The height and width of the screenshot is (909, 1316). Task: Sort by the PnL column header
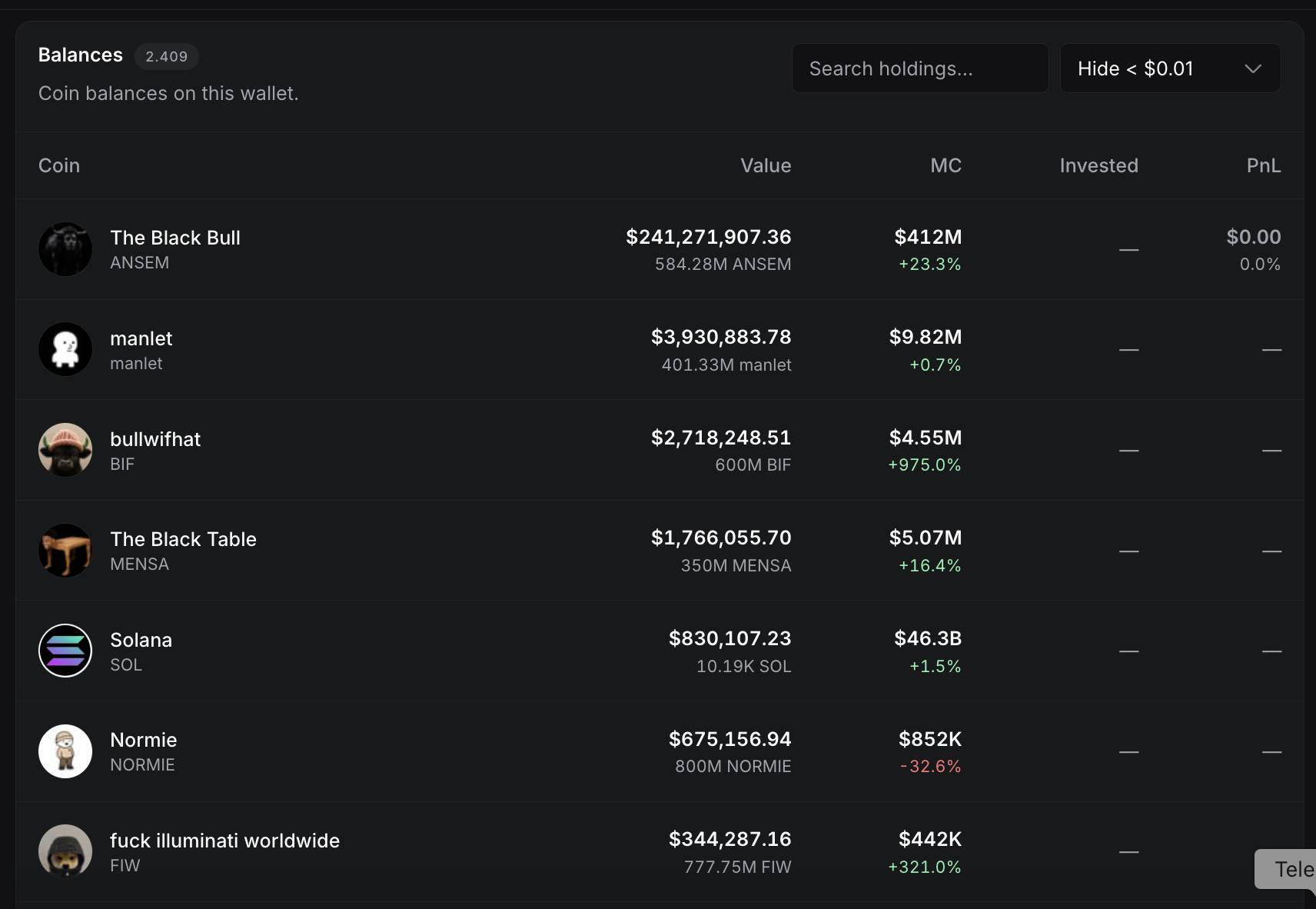pos(1263,165)
